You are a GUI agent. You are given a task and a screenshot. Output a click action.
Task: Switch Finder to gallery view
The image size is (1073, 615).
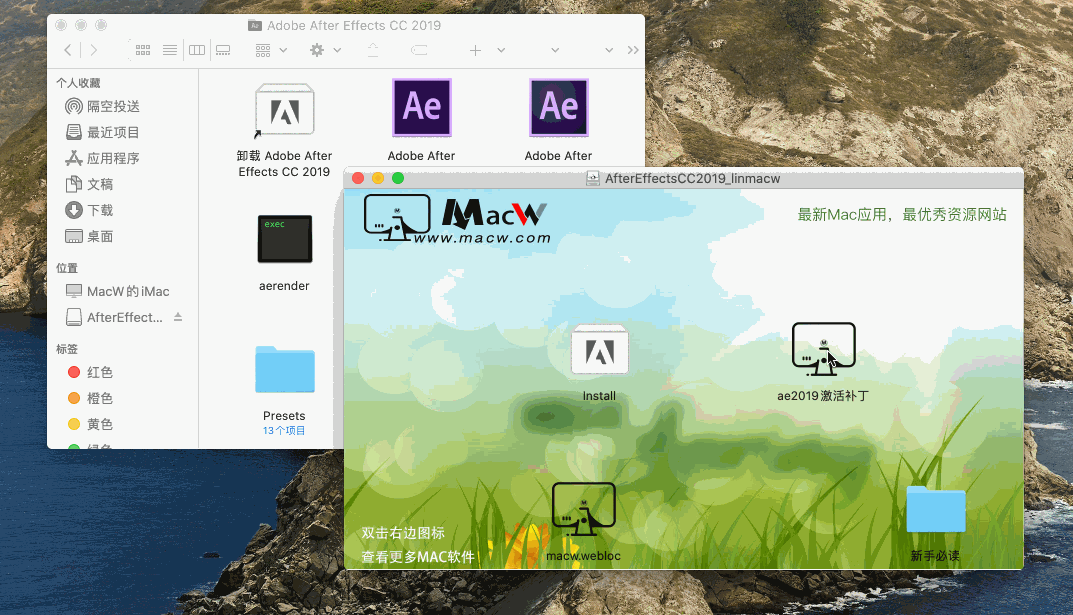(x=222, y=50)
